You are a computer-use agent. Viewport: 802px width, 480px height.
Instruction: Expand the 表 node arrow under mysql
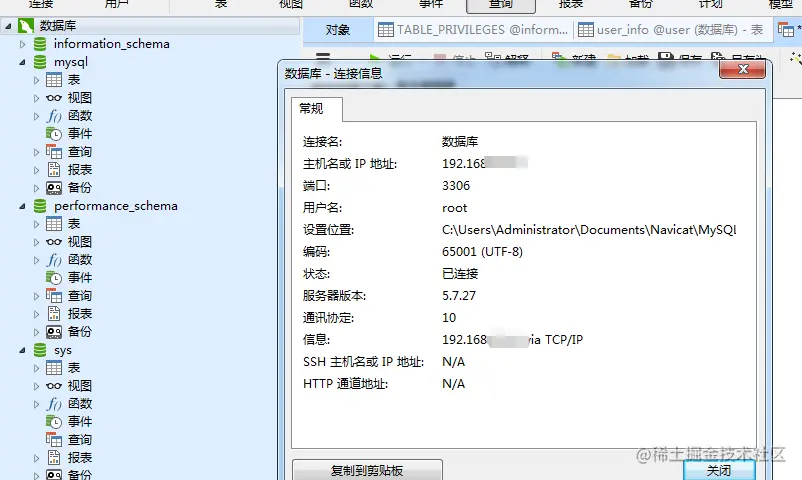coord(36,80)
